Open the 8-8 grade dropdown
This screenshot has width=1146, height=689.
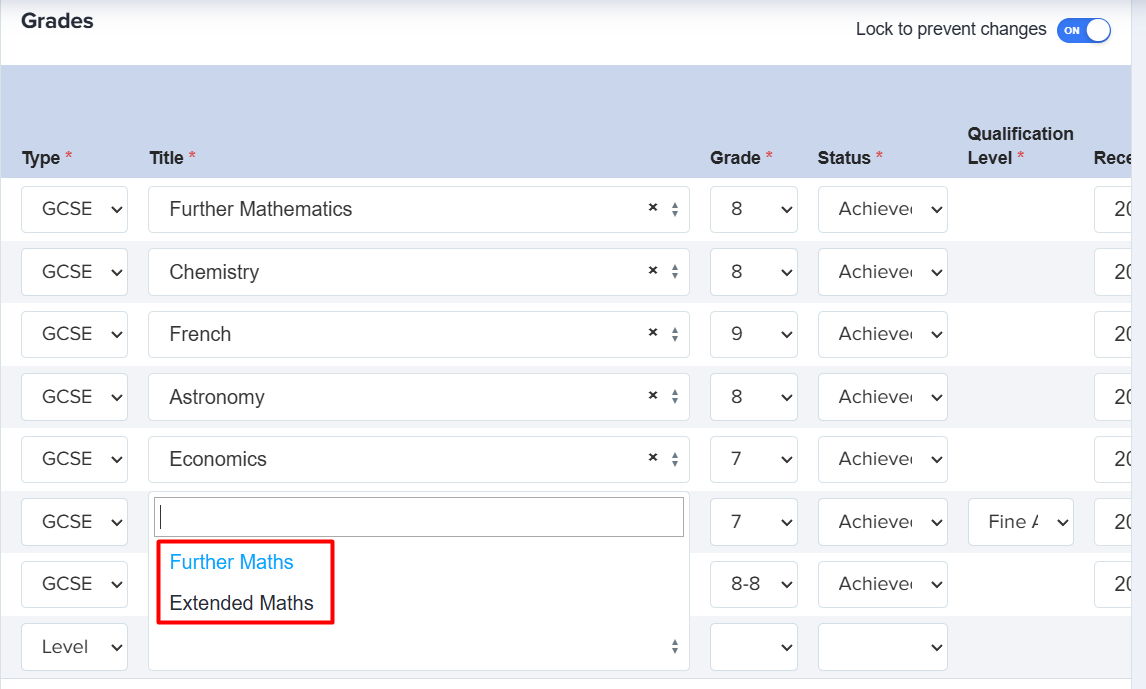click(x=753, y=584)
